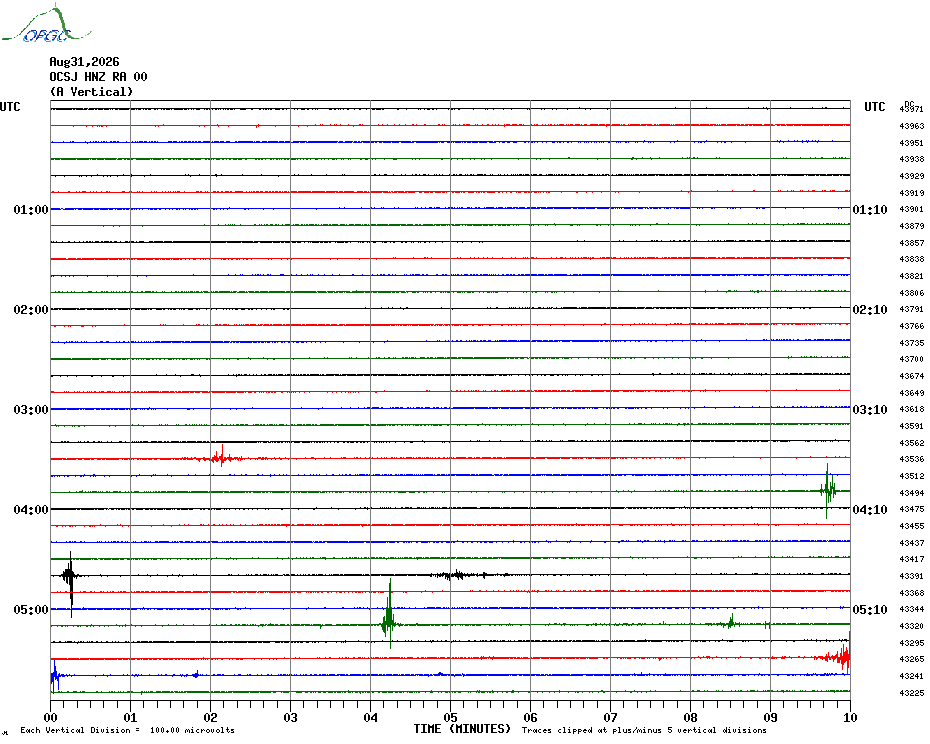Click the 02:00 time label

31,310
